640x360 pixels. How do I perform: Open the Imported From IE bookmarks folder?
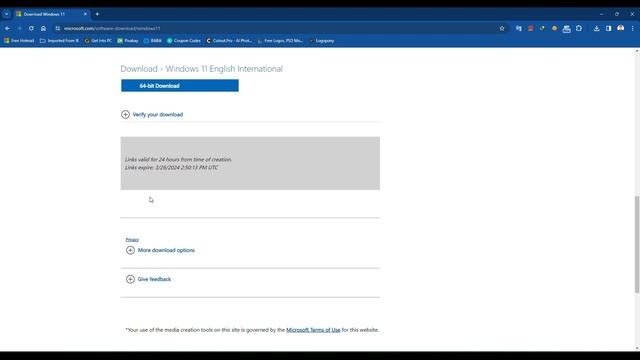60,41
